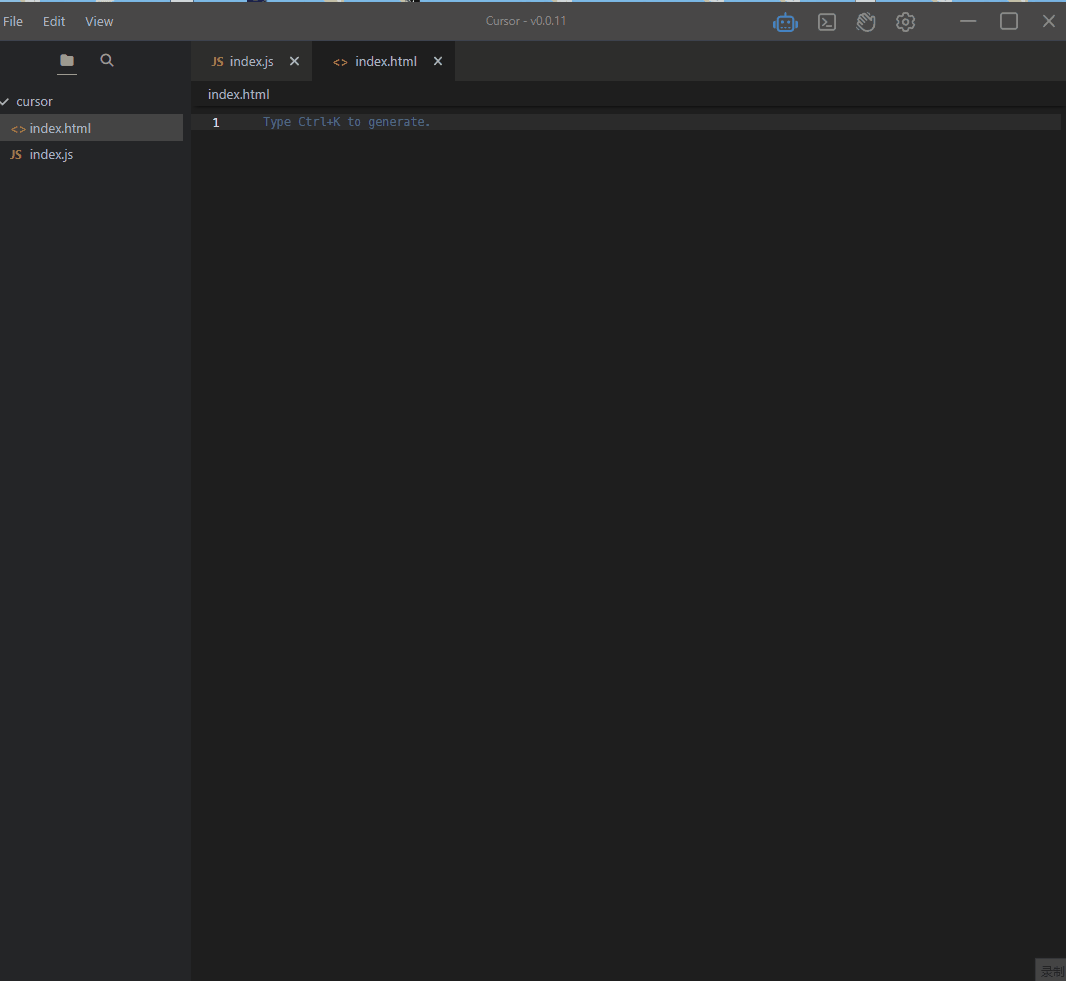The image size is (1066, 981).
Task: Open the Edit menu
Action: click(54, 22)
